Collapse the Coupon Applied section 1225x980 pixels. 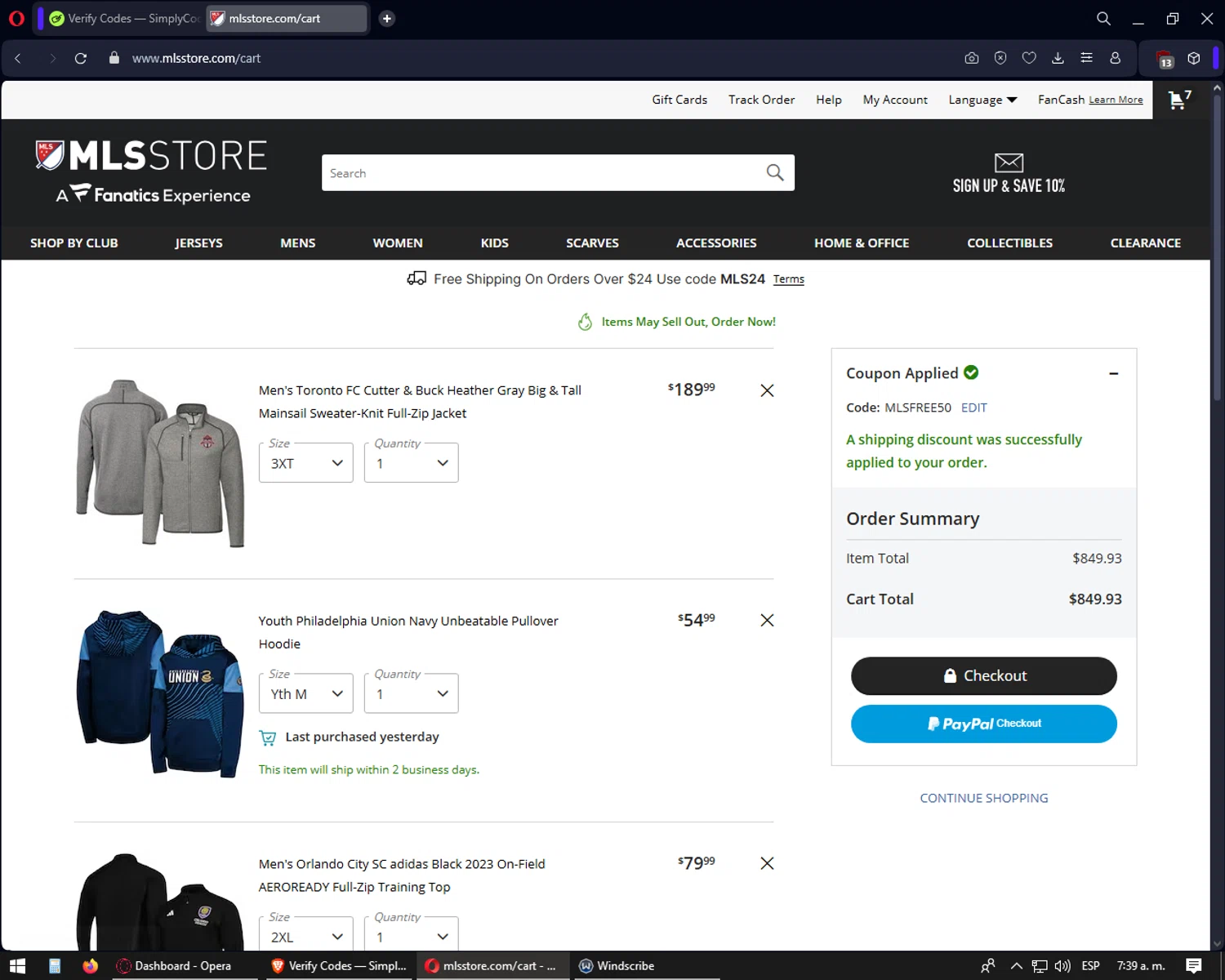tap(1113, 373)
